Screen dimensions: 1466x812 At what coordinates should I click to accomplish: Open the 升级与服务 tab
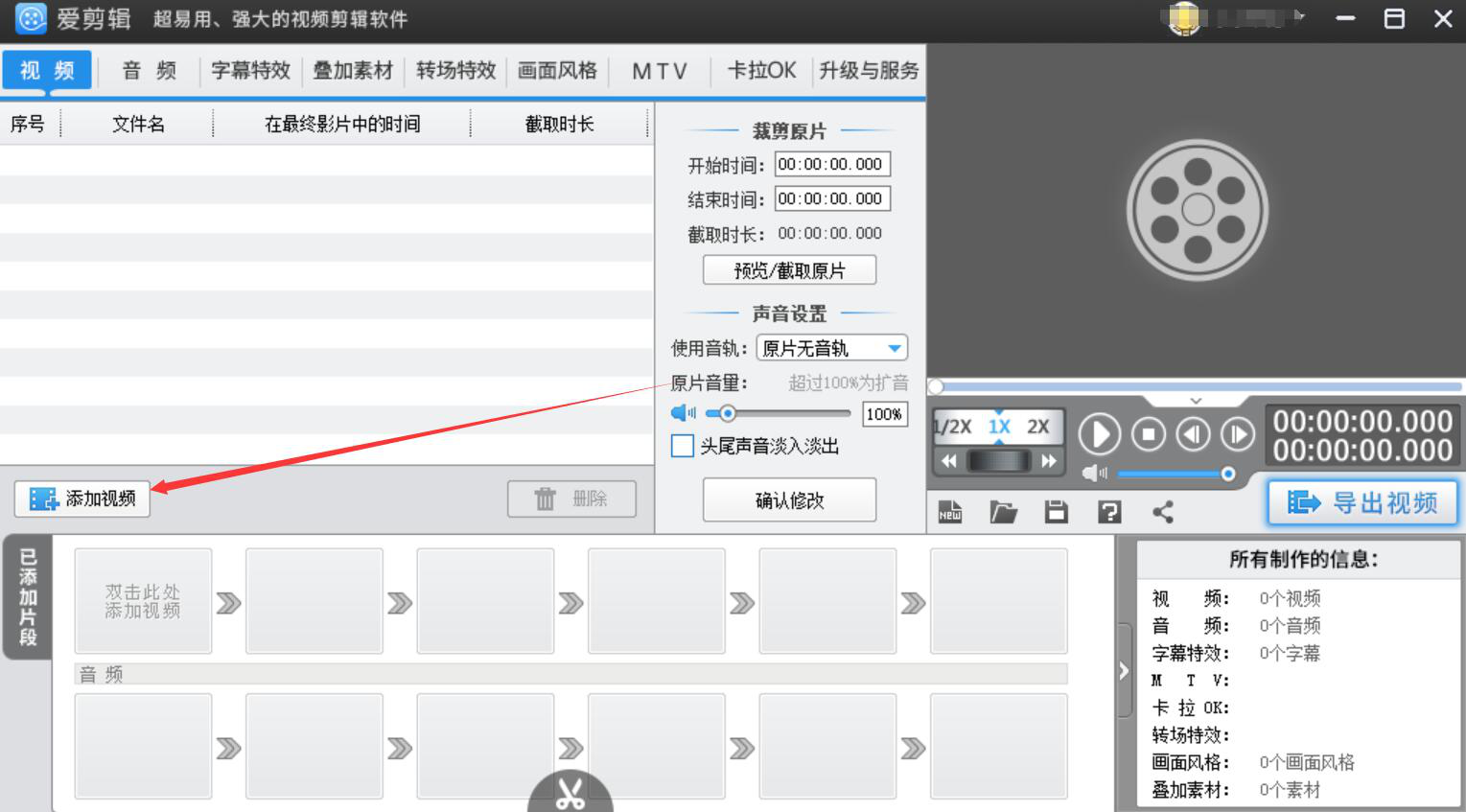(x=869, y=70)
